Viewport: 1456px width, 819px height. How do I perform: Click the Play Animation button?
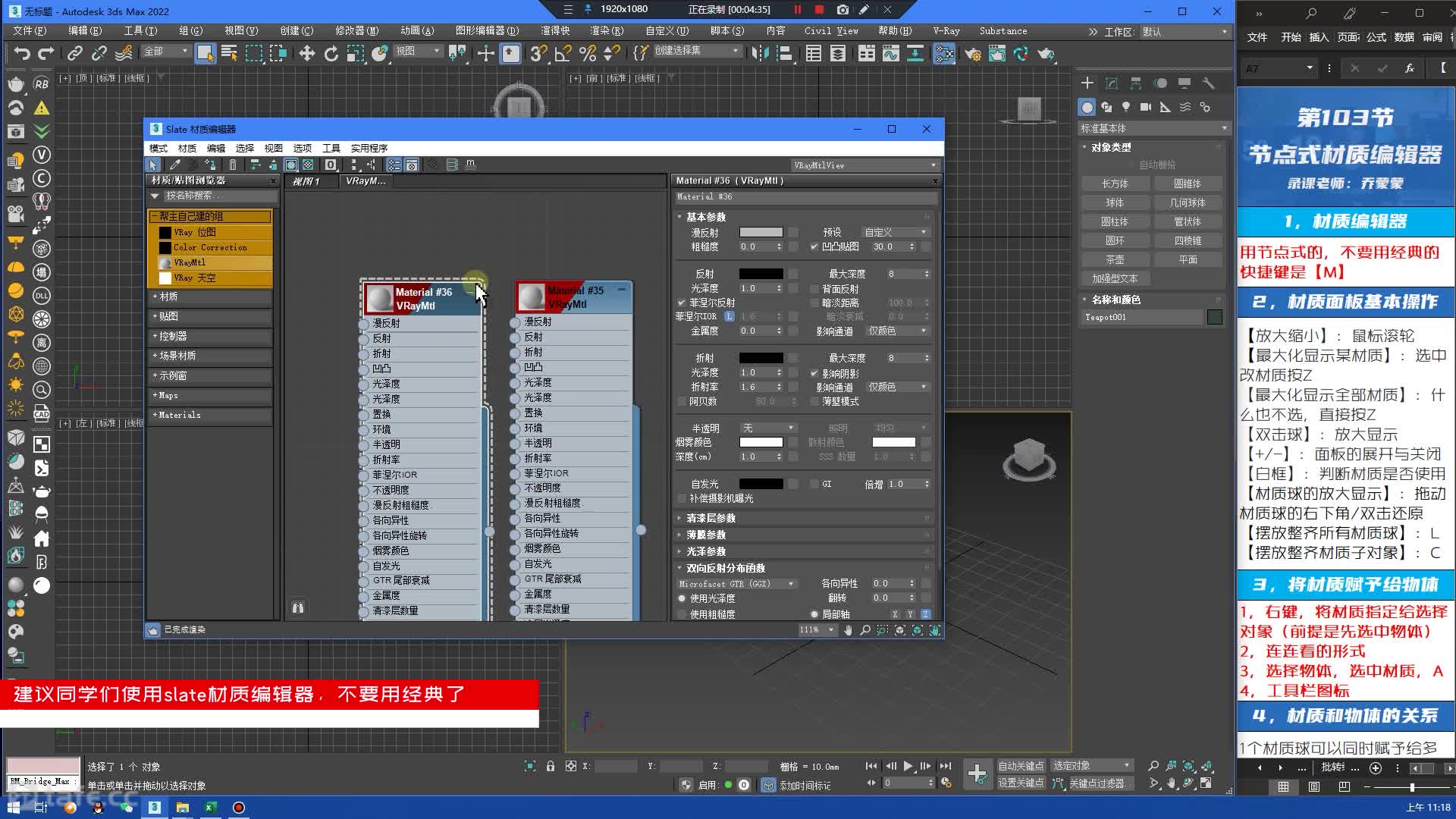tap(908, 766)
